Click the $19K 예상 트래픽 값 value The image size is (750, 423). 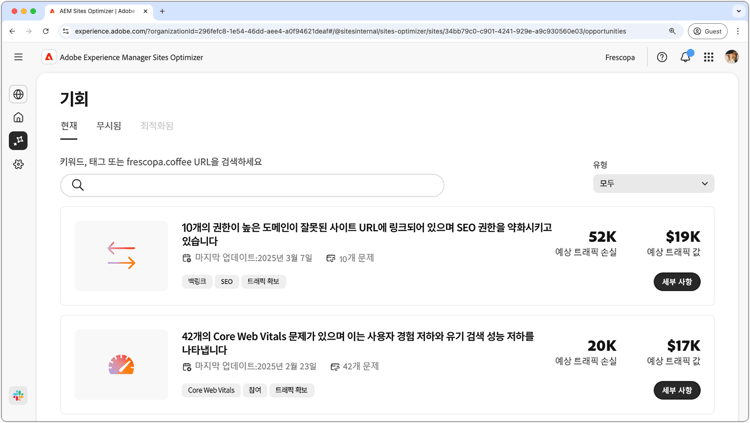pos(683,237)
